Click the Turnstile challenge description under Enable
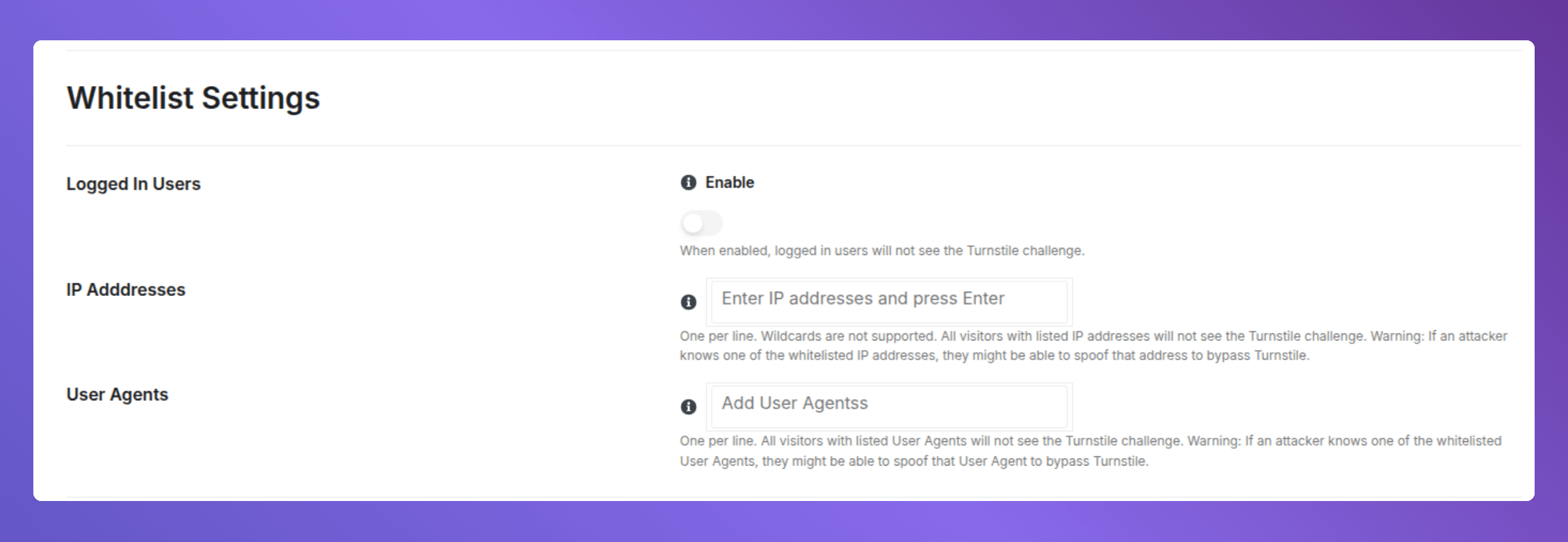1568x542 pixels. coord(883,251)
